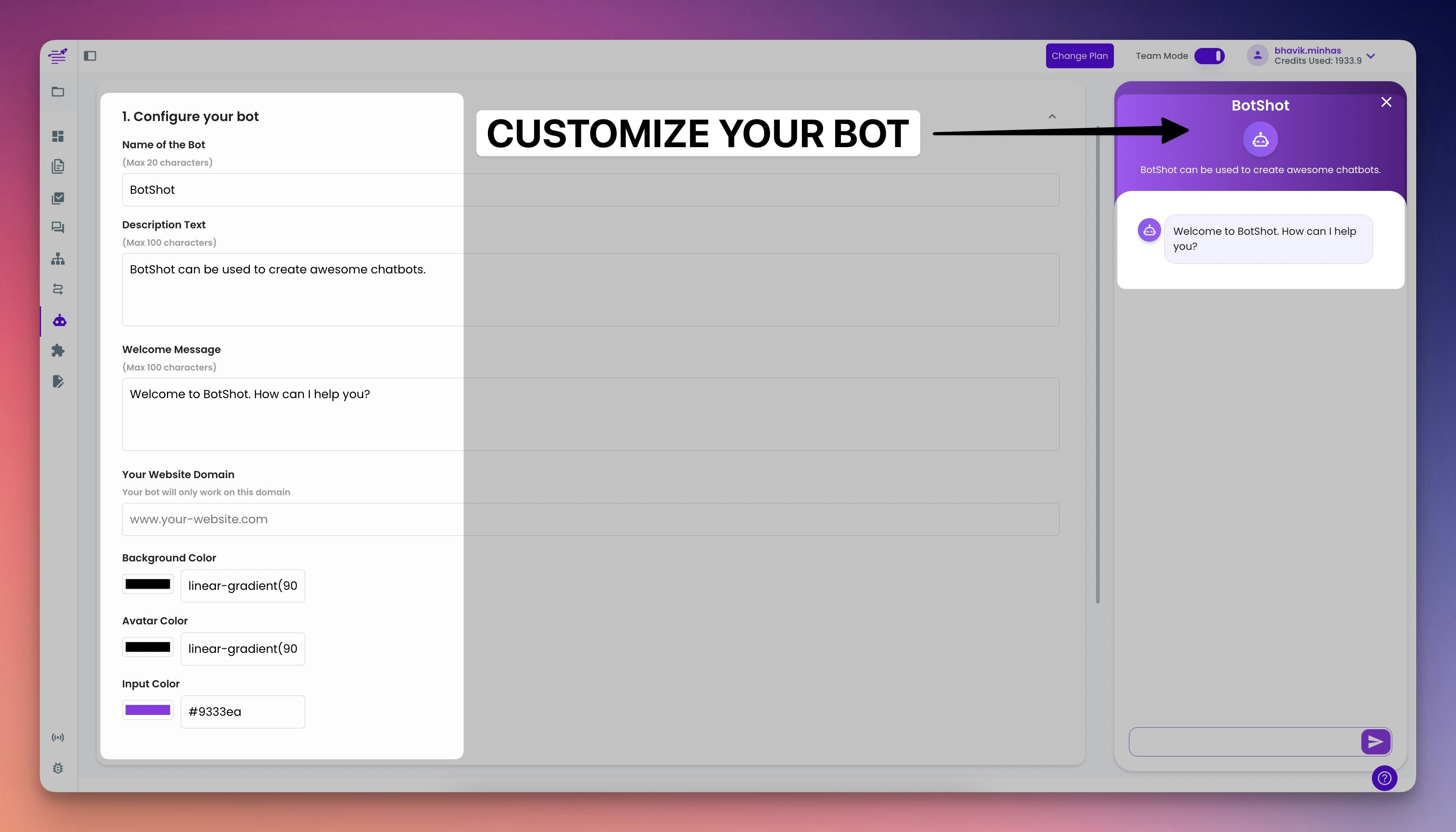Viewport: 1456px width, 832px height.
Task: Open the help question mark button
Action: point(1384,778)
